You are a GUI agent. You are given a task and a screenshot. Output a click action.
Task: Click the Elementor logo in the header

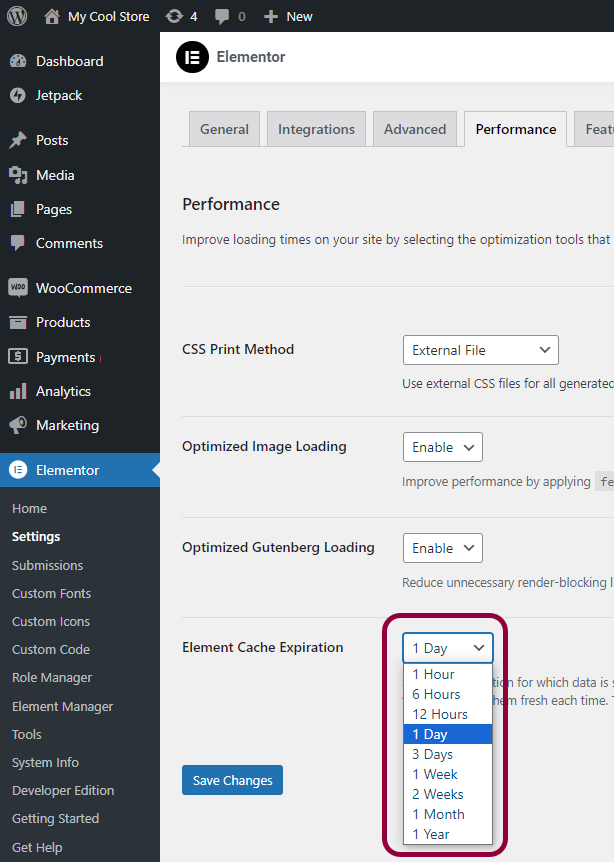(x=192, y=57)
